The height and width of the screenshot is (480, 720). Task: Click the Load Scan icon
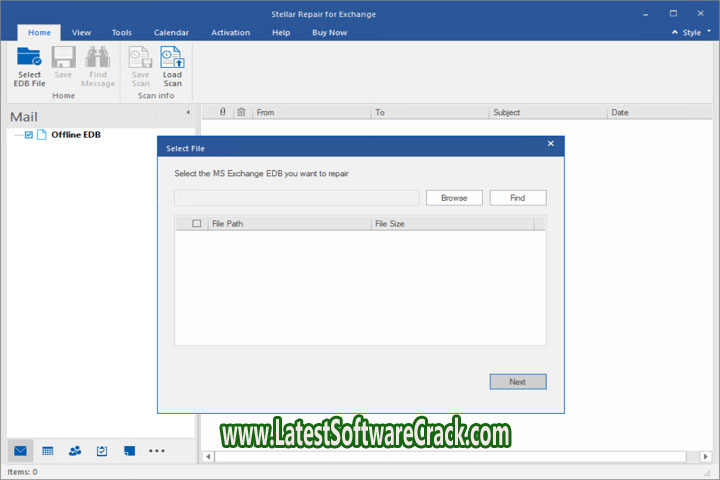point(172,57)
